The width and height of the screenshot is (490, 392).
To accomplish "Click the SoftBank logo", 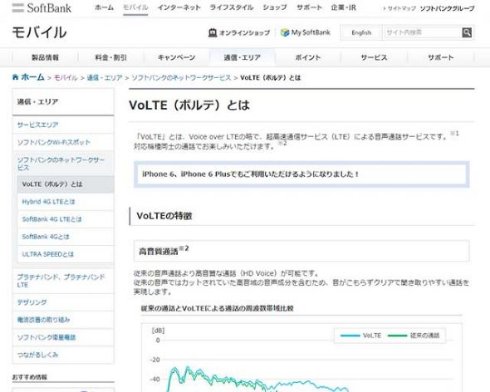I will (x=42, y=8).
